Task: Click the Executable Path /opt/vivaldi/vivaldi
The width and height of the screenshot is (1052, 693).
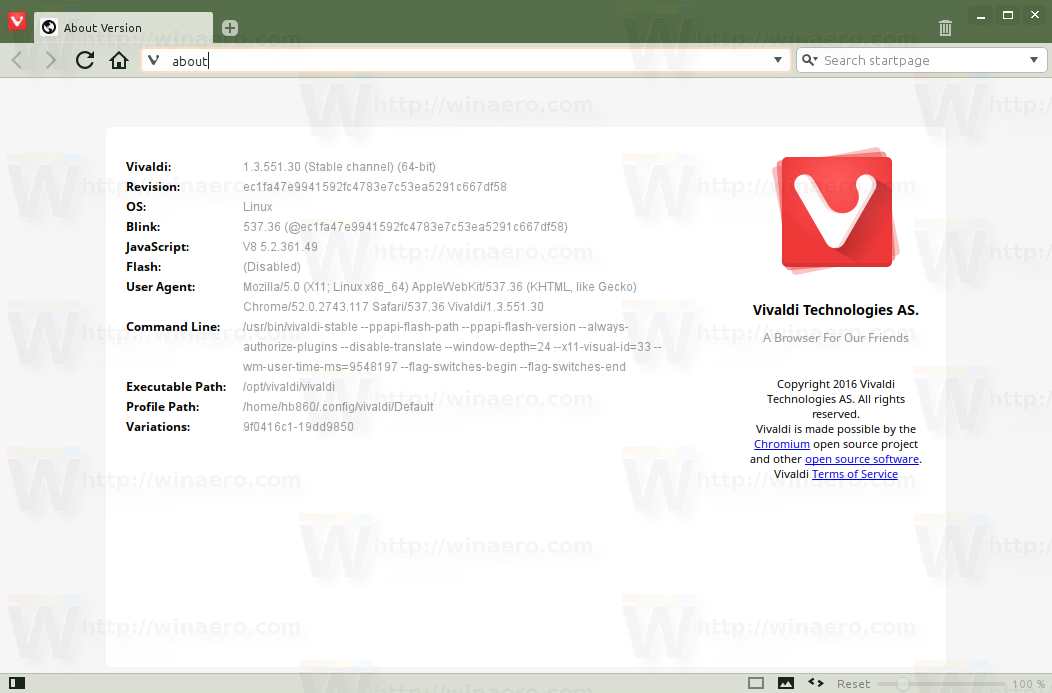Action: pyautogui.click(x=288, y=387)
